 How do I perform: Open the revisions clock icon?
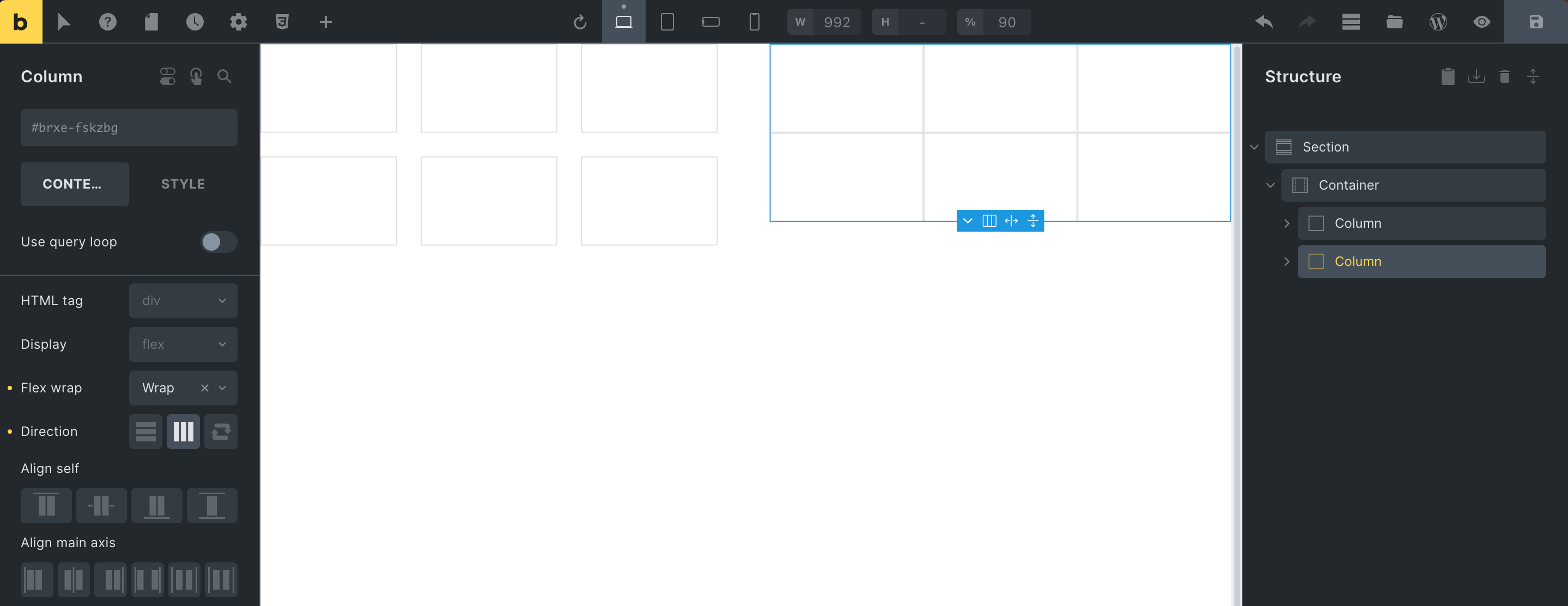tap(195, 22)
